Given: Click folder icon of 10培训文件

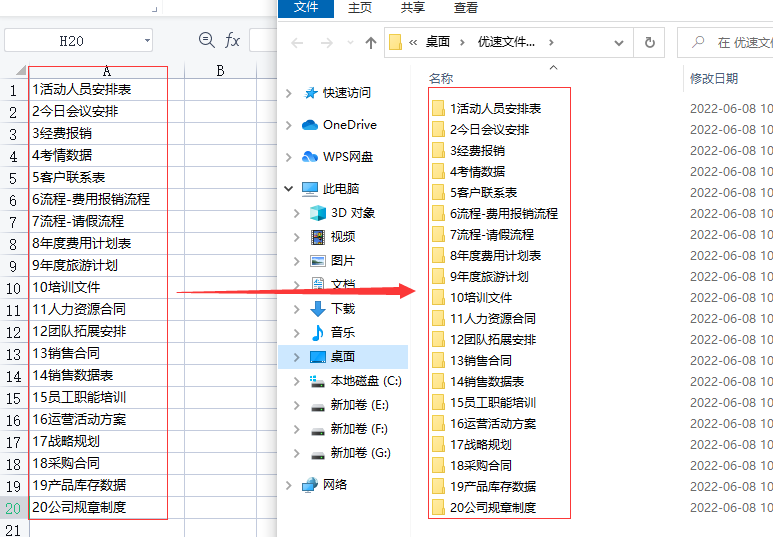Looking at the screenshot, I should coord(438,297).
